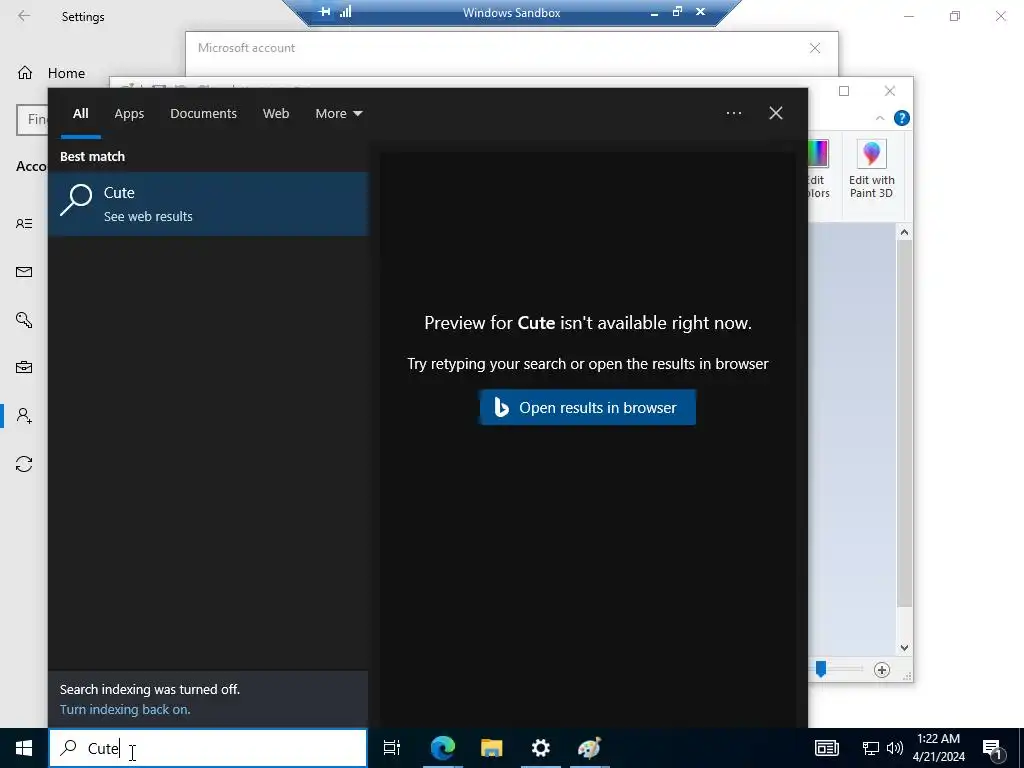The width and height of the screenshot is (1024, 768).
Task: Switch to Paint via taskbar icon
Action: 590,748
